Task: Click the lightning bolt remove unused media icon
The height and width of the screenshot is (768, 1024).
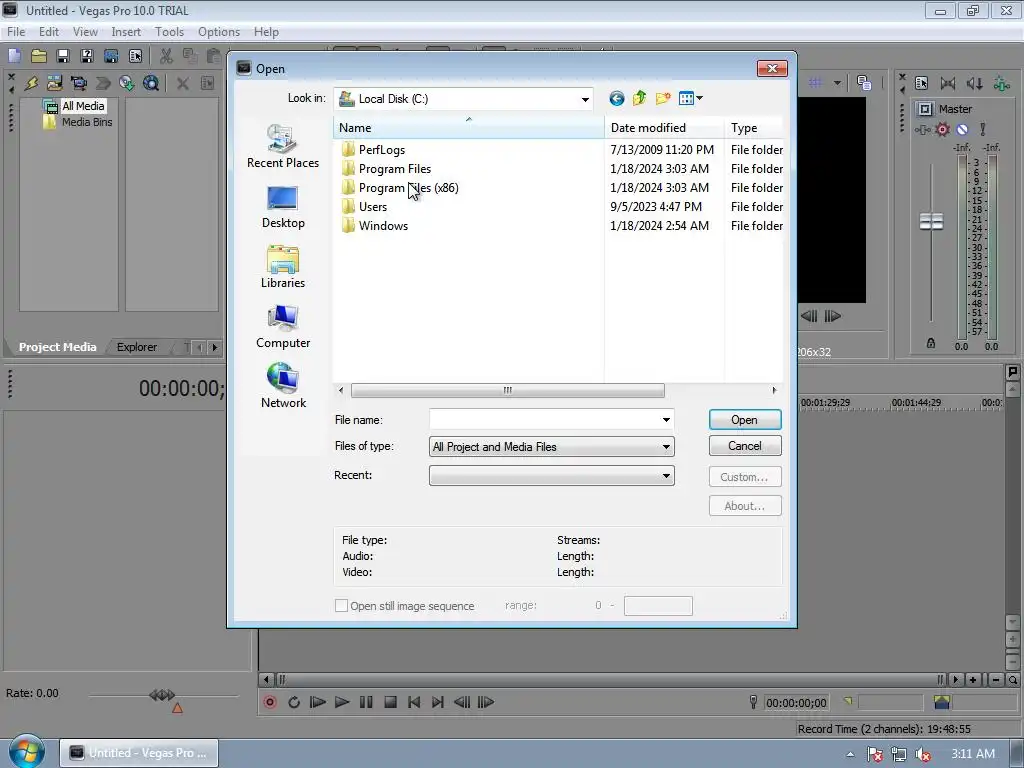Action: [31, 83]
